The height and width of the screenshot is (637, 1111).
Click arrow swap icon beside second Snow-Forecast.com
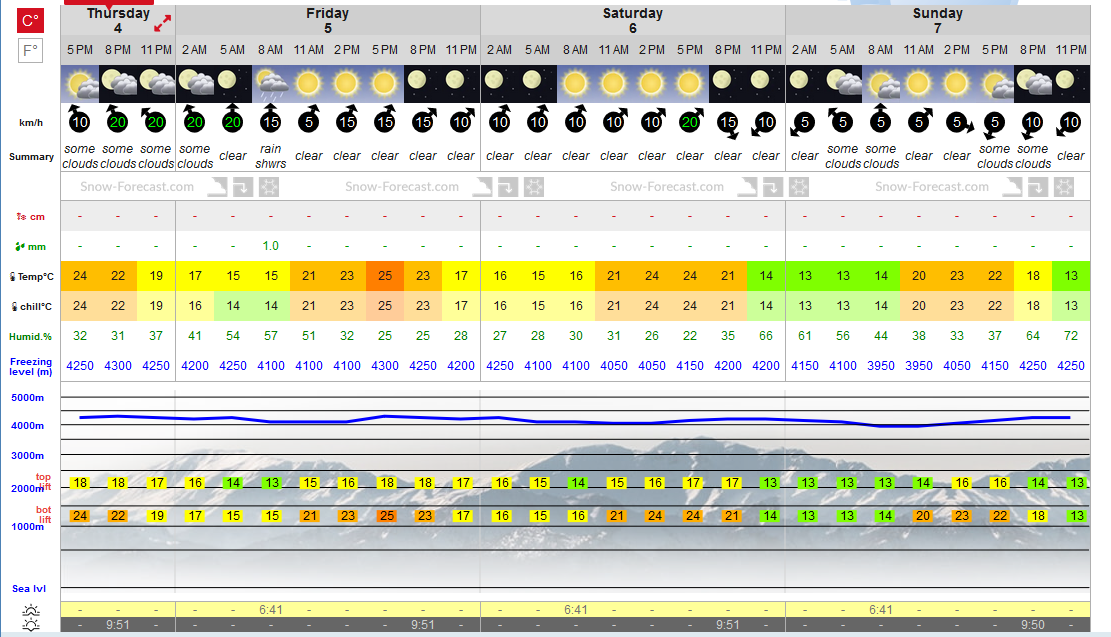pyautogui.click(x=507, y=187)
